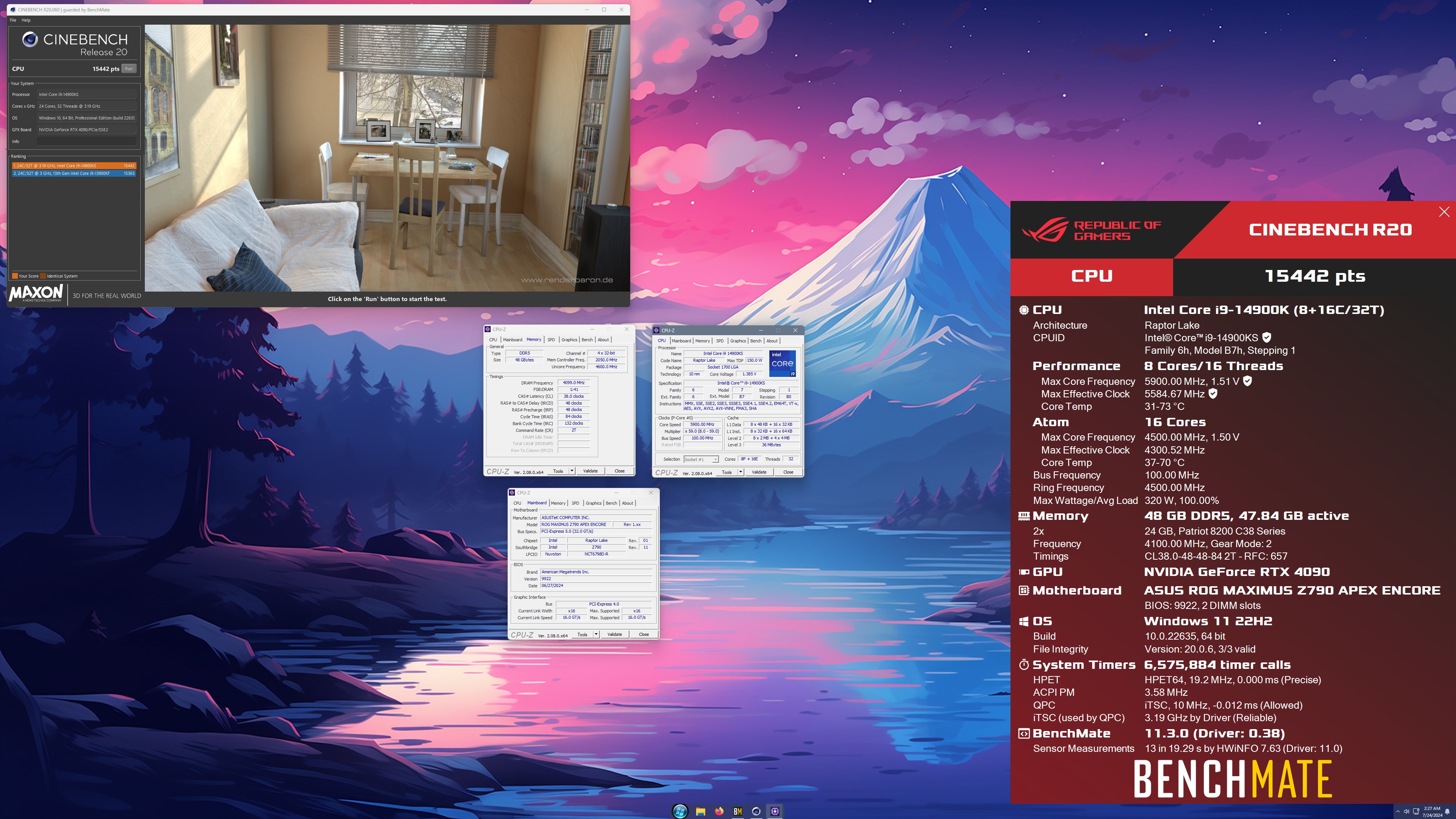
Task: Click the verified shield beside 5584.67 MHz
Action: [1213, 394]
